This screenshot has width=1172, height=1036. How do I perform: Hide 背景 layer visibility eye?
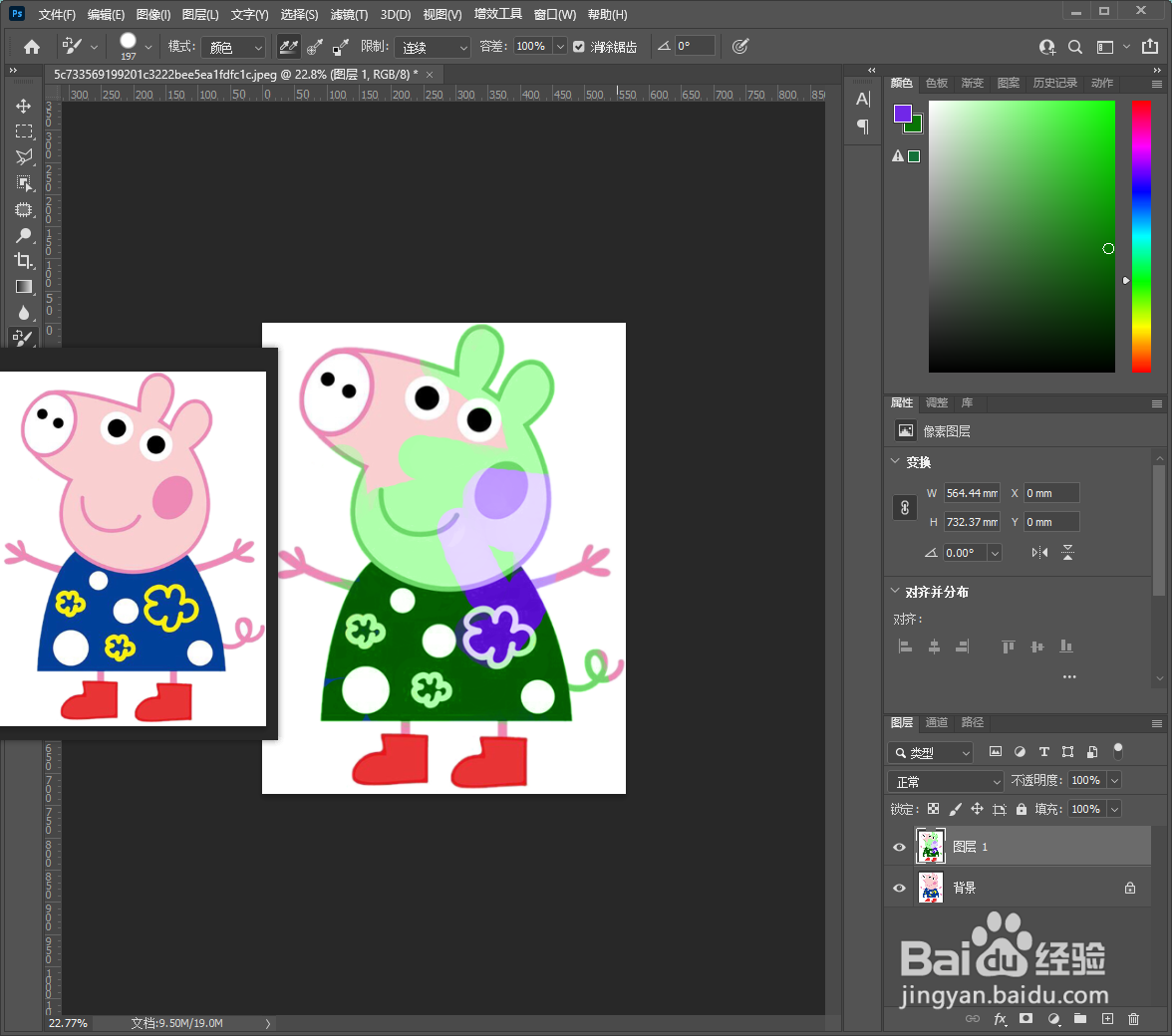tap(899, 889)
